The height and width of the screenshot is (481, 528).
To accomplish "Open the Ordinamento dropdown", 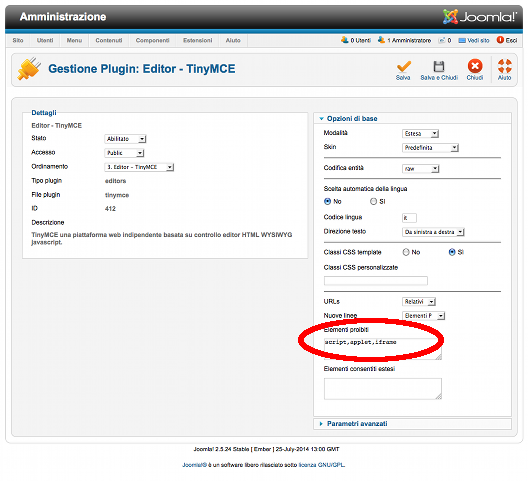I will 139,167.
